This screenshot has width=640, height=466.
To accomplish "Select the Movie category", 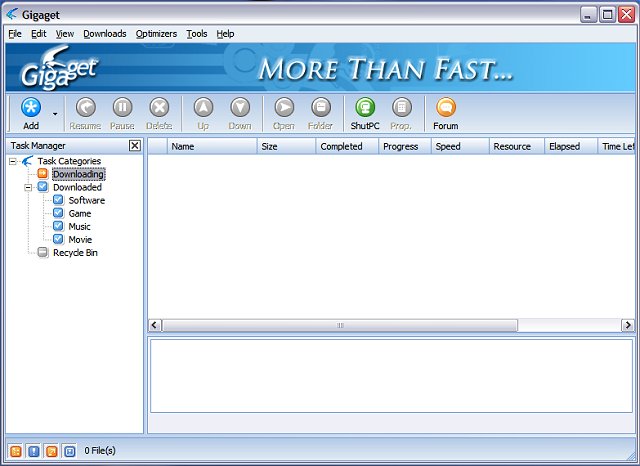I will pos(80,240).
